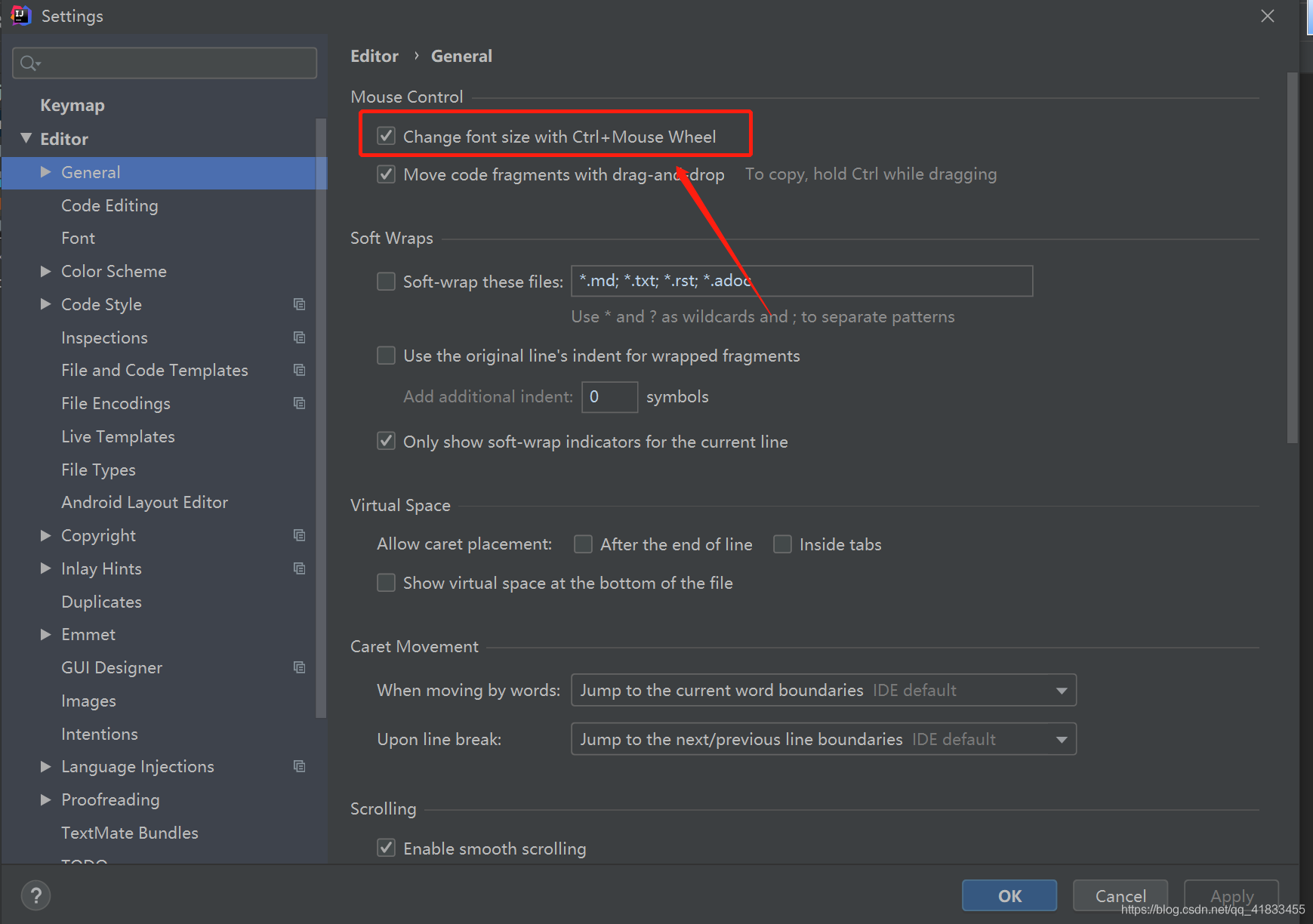1313x924 pixels.
Task: Open Font settings page
Action: point(78,238)
